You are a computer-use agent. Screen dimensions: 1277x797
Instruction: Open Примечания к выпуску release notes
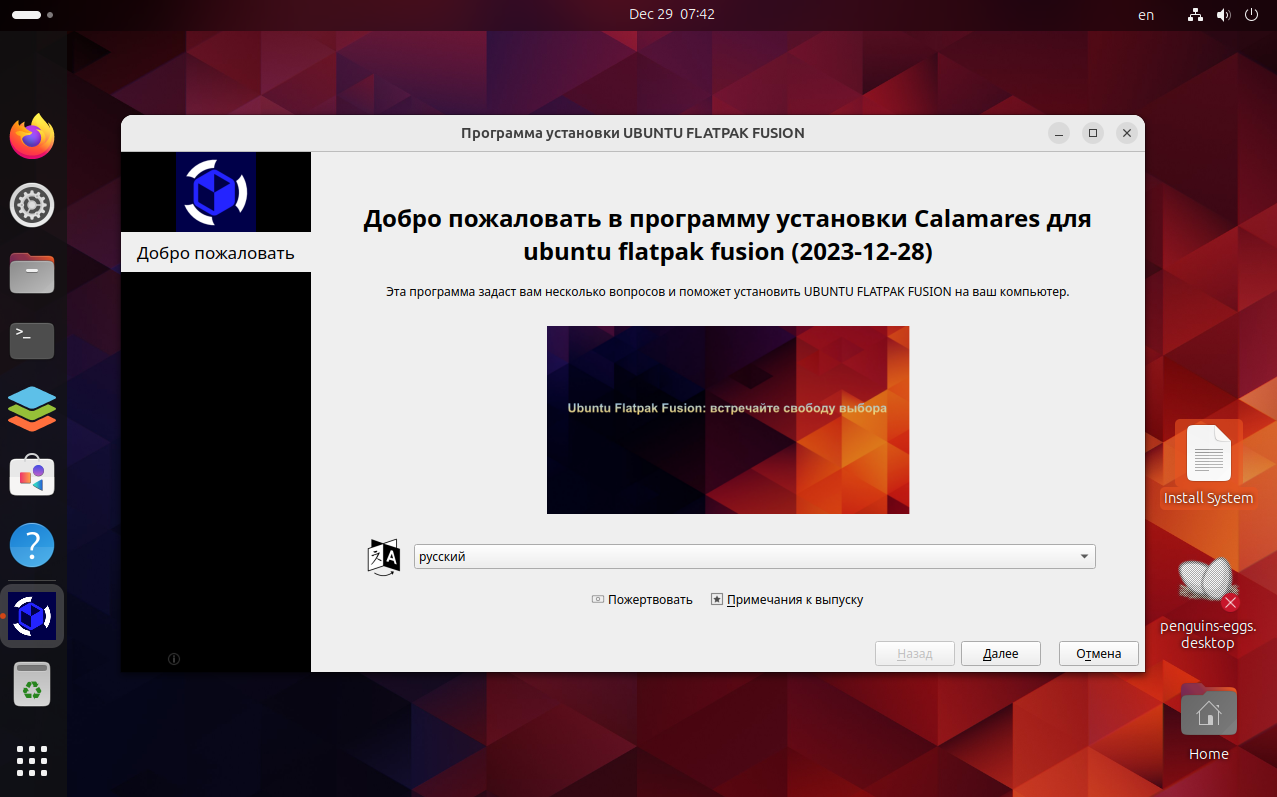tap(787, 600)
